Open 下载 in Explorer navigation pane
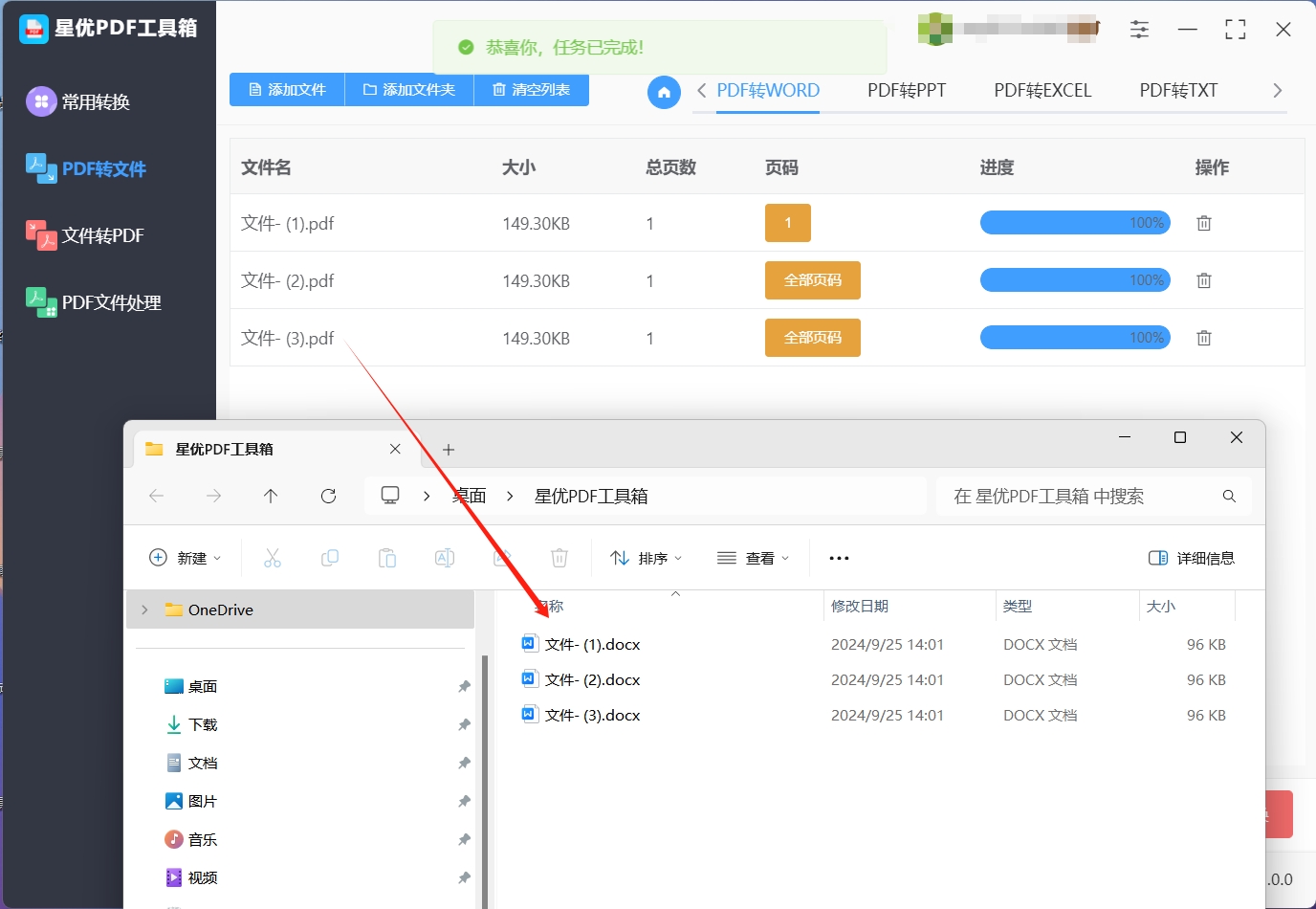1316x909 pixels. 191,724
